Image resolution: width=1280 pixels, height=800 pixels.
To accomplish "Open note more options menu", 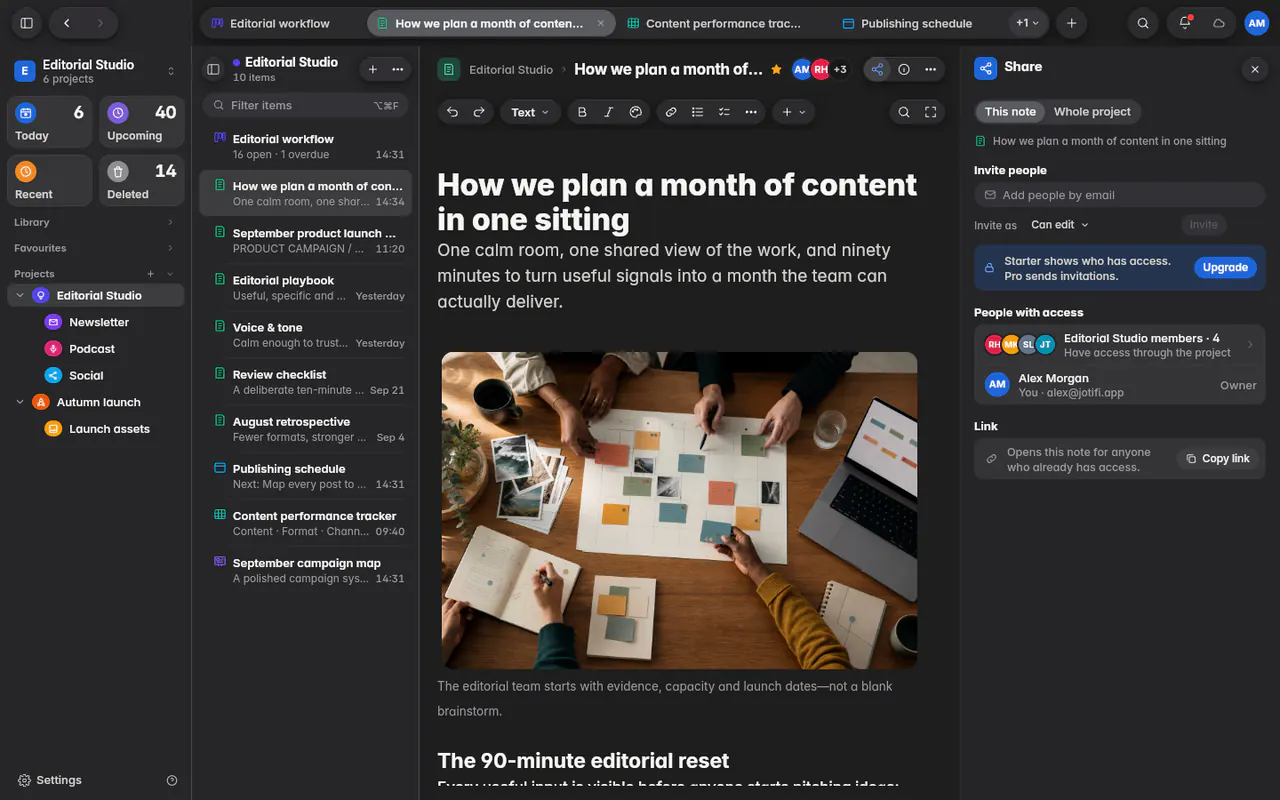I will 931,69.
